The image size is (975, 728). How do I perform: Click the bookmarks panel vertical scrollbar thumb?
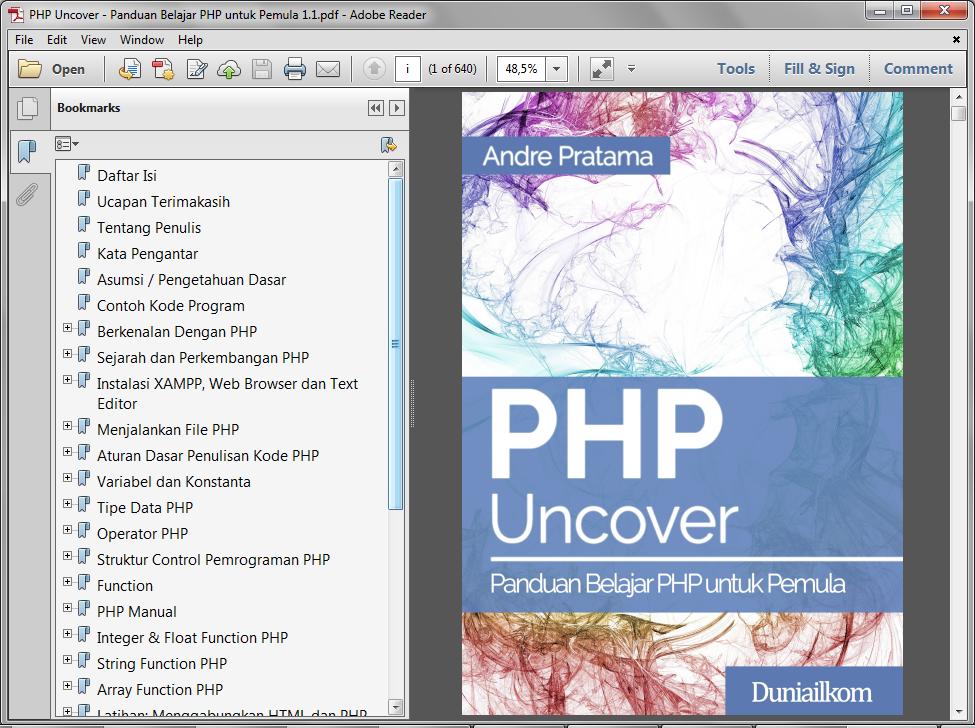[395, 344]
